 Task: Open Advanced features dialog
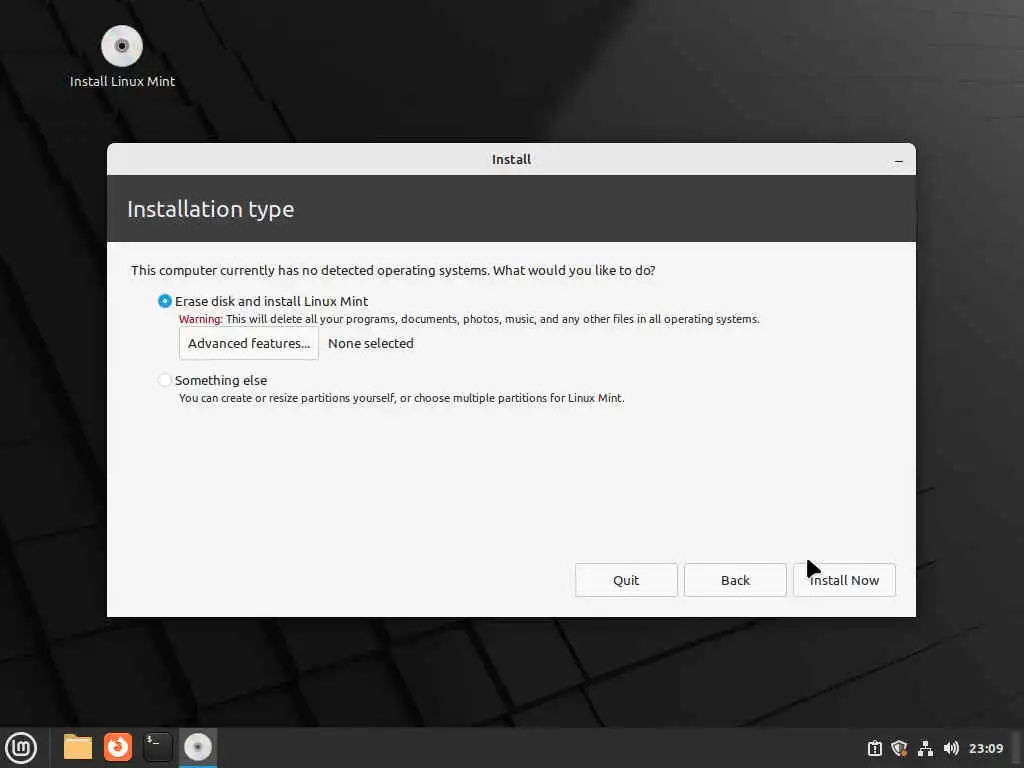pyautogui.click(x=249, y=344)
